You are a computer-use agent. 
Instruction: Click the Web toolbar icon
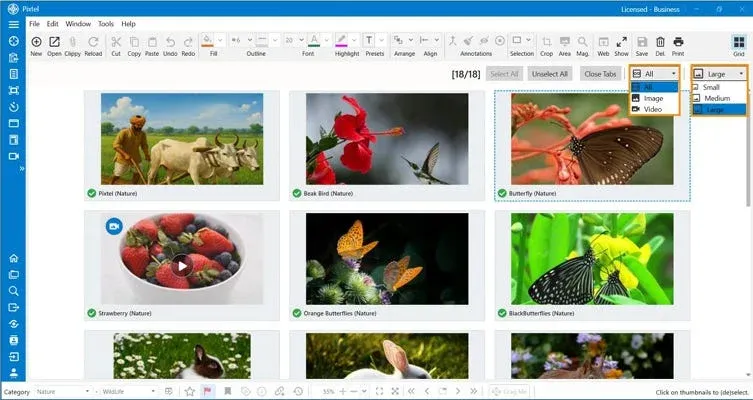[x=603, y=42]
